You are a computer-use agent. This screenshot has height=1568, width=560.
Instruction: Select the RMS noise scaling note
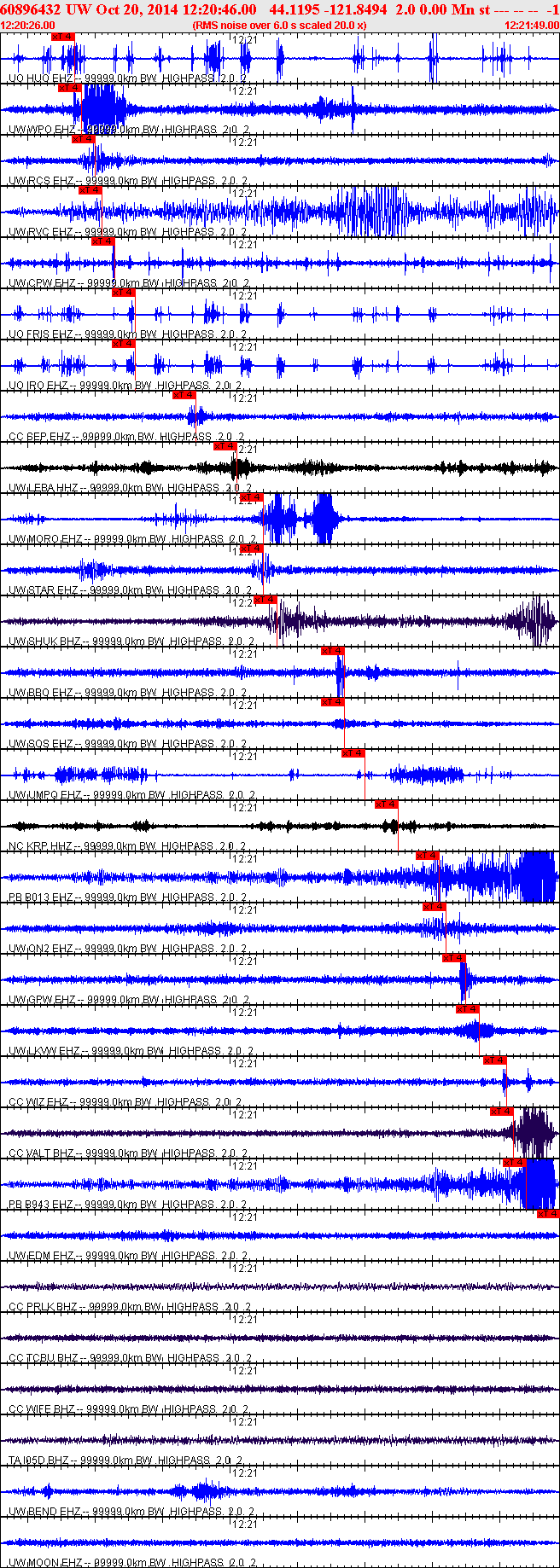(280, 26)
